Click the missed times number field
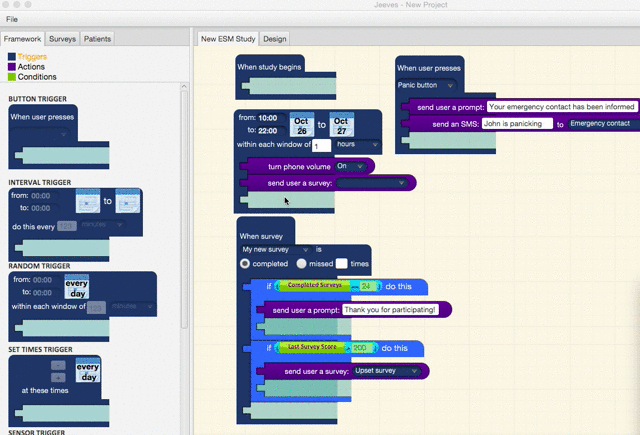Viewport: 640px width, 435px height. click(342, 264)
